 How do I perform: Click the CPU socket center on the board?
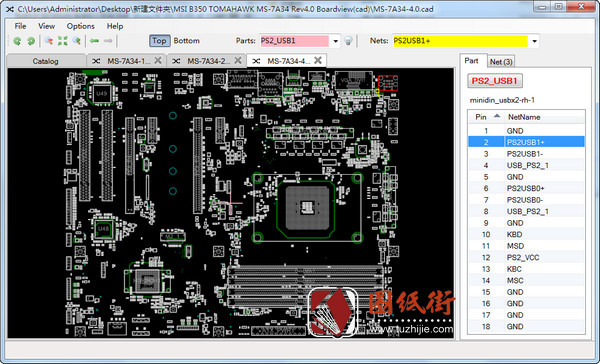tap(306, 207)
